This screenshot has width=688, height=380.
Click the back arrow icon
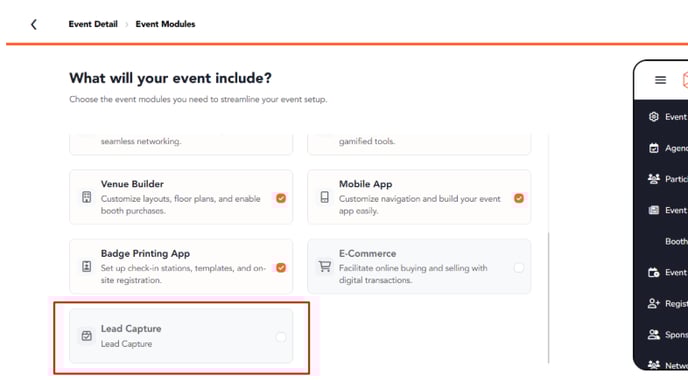pyautogui.click(x=34, y=25)
